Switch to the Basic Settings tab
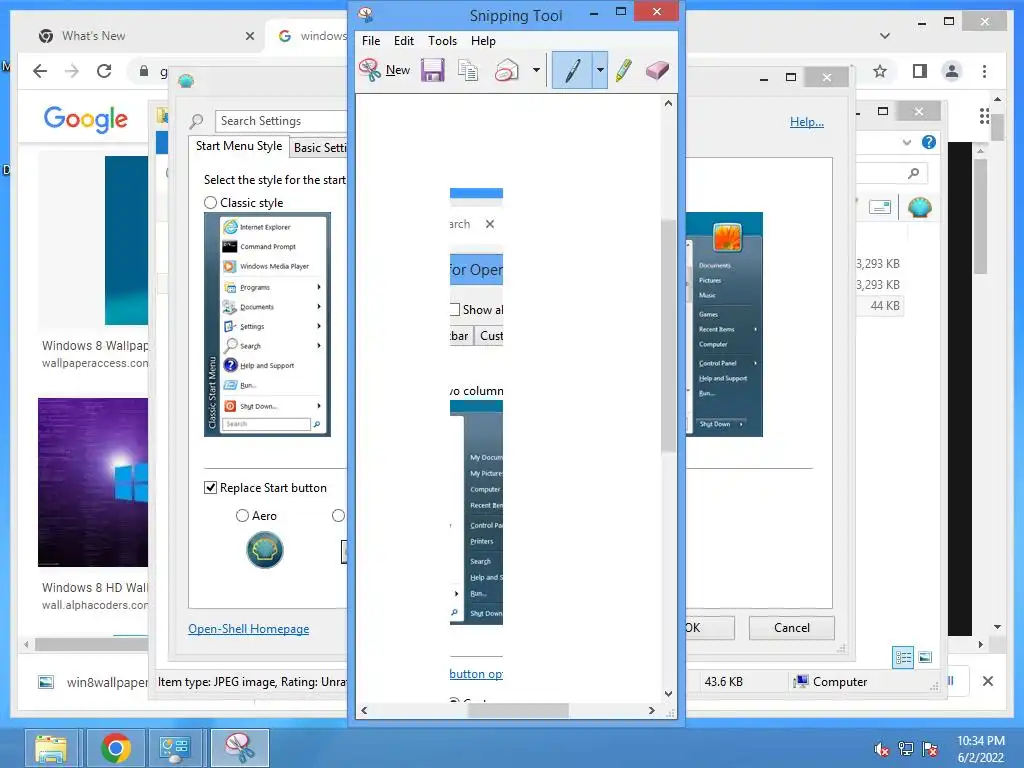 (x=319, y=148)
